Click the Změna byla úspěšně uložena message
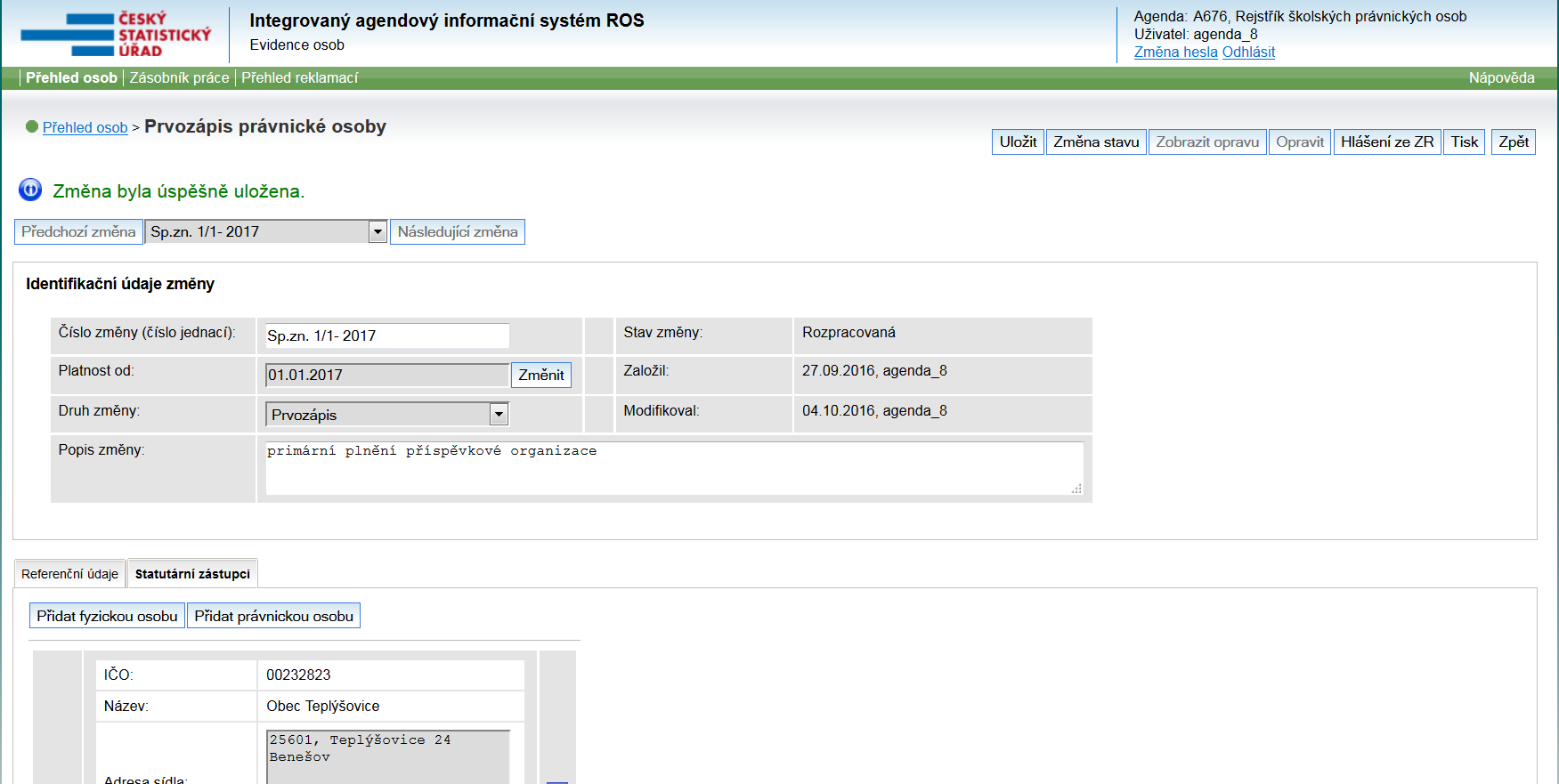Viewport: 1559px width, 784px height. pyautogui.click(x=178, y=191)
